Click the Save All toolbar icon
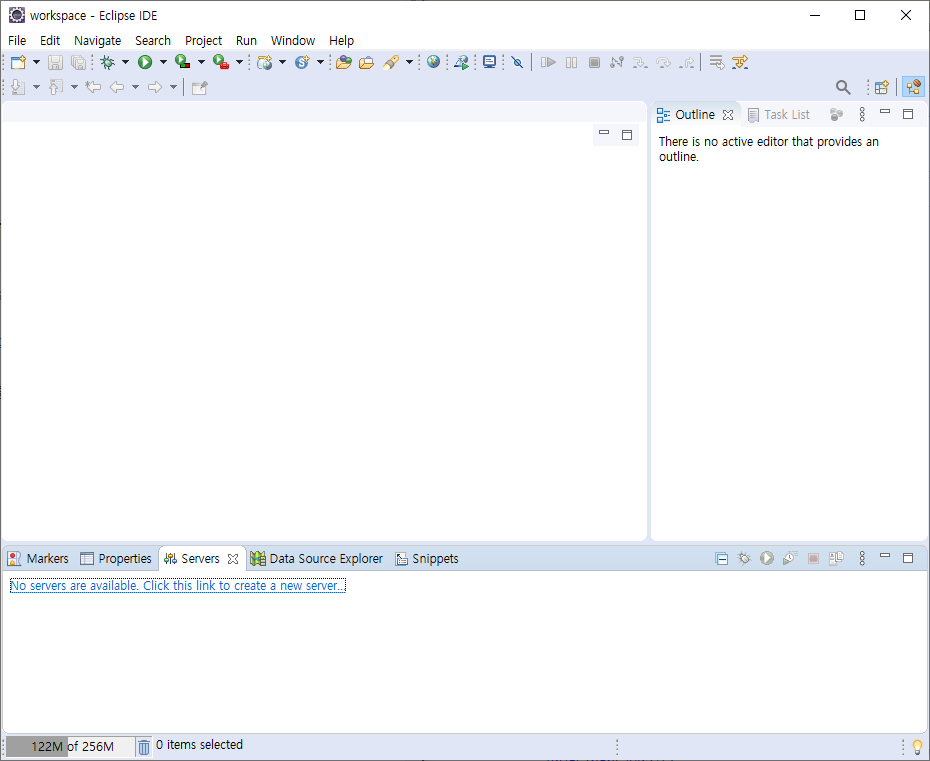 78,62
